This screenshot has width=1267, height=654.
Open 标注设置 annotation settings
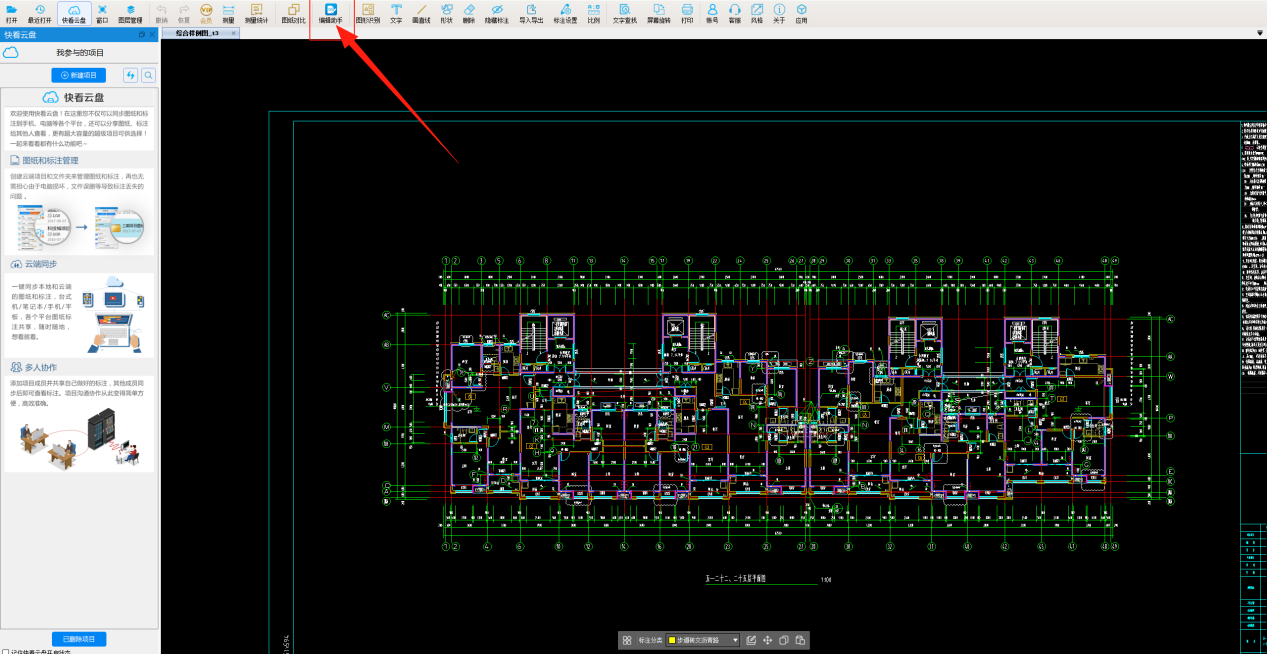click(566, 13)
